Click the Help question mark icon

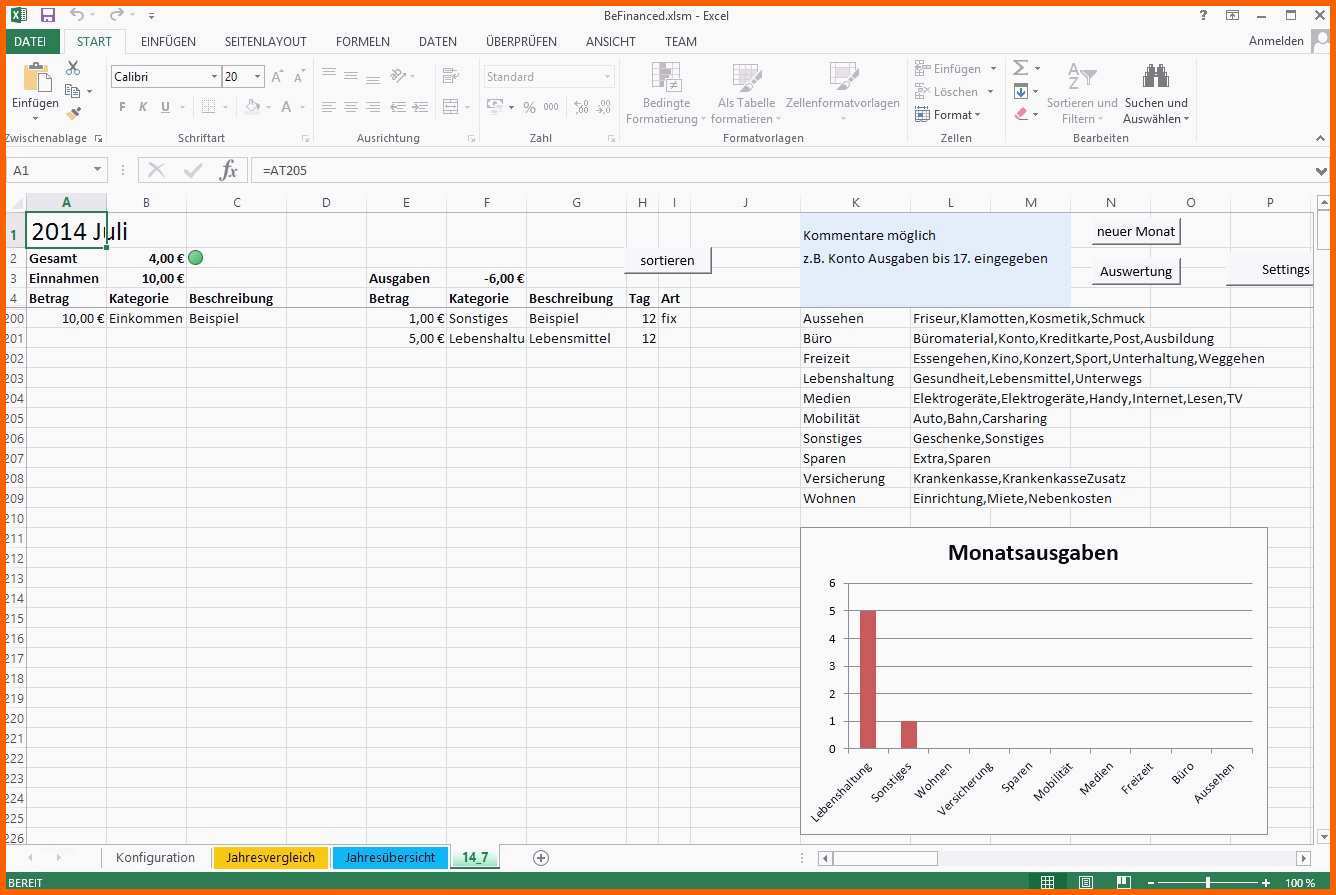pyautogui.click(x=1203, y=15)
